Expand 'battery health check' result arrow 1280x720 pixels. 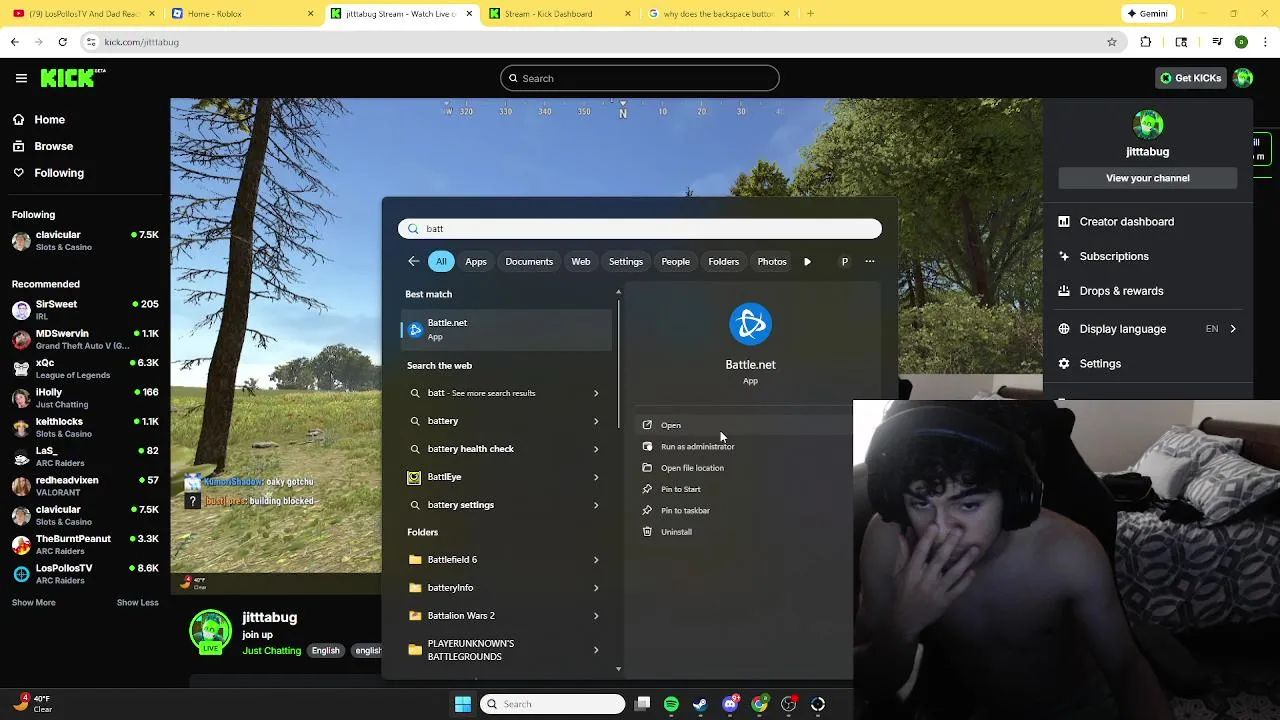click(596, 449)
